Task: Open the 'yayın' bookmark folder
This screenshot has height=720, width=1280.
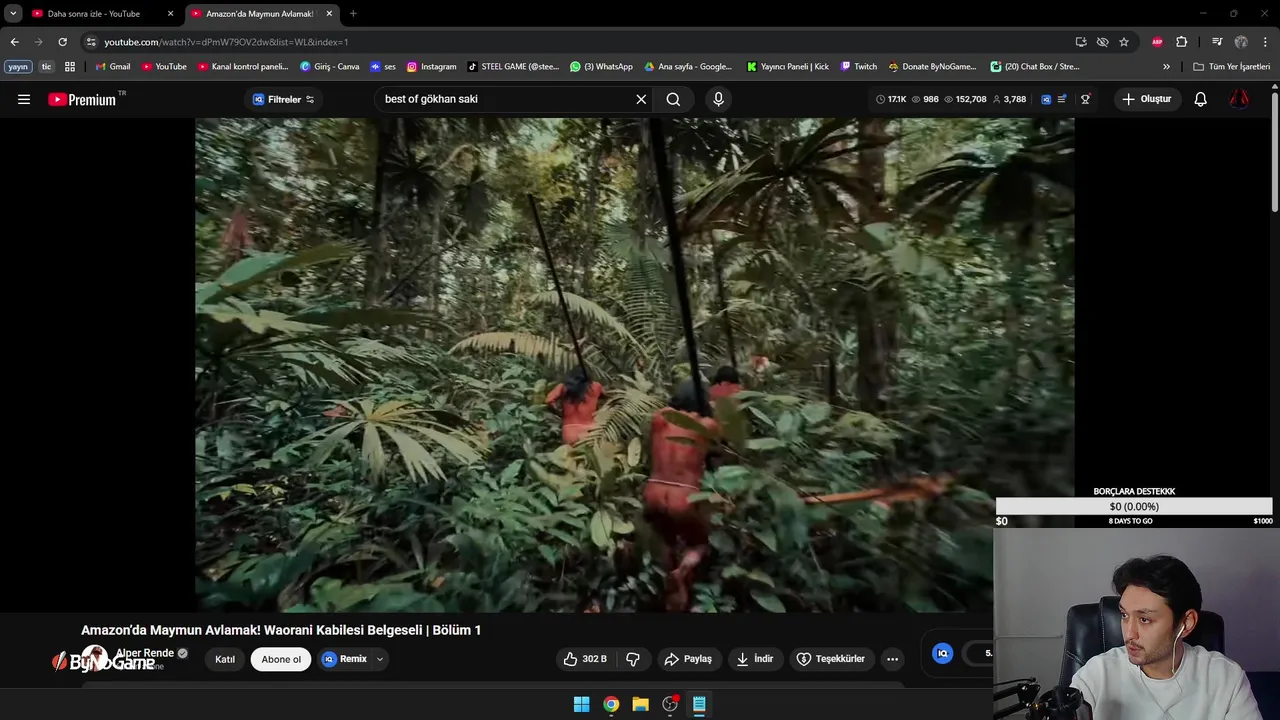Action: [x=18, y=67]
